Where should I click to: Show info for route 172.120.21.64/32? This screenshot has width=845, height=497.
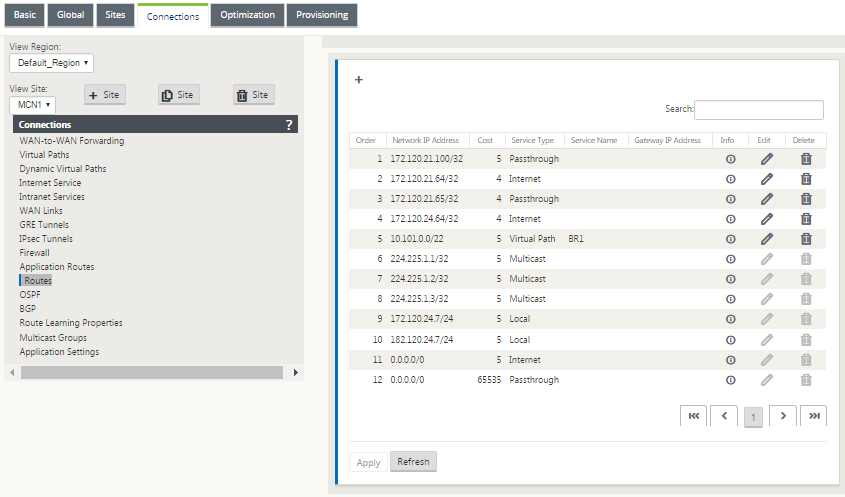pyautogui.click(x=731, y=179)
